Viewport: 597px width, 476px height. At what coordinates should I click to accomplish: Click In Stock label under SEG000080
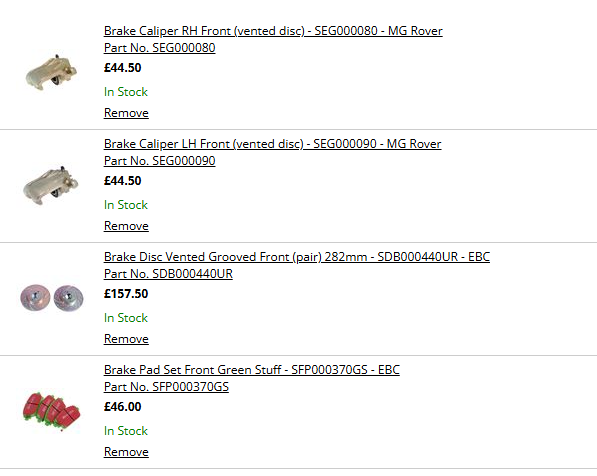(x=126, y=92)
